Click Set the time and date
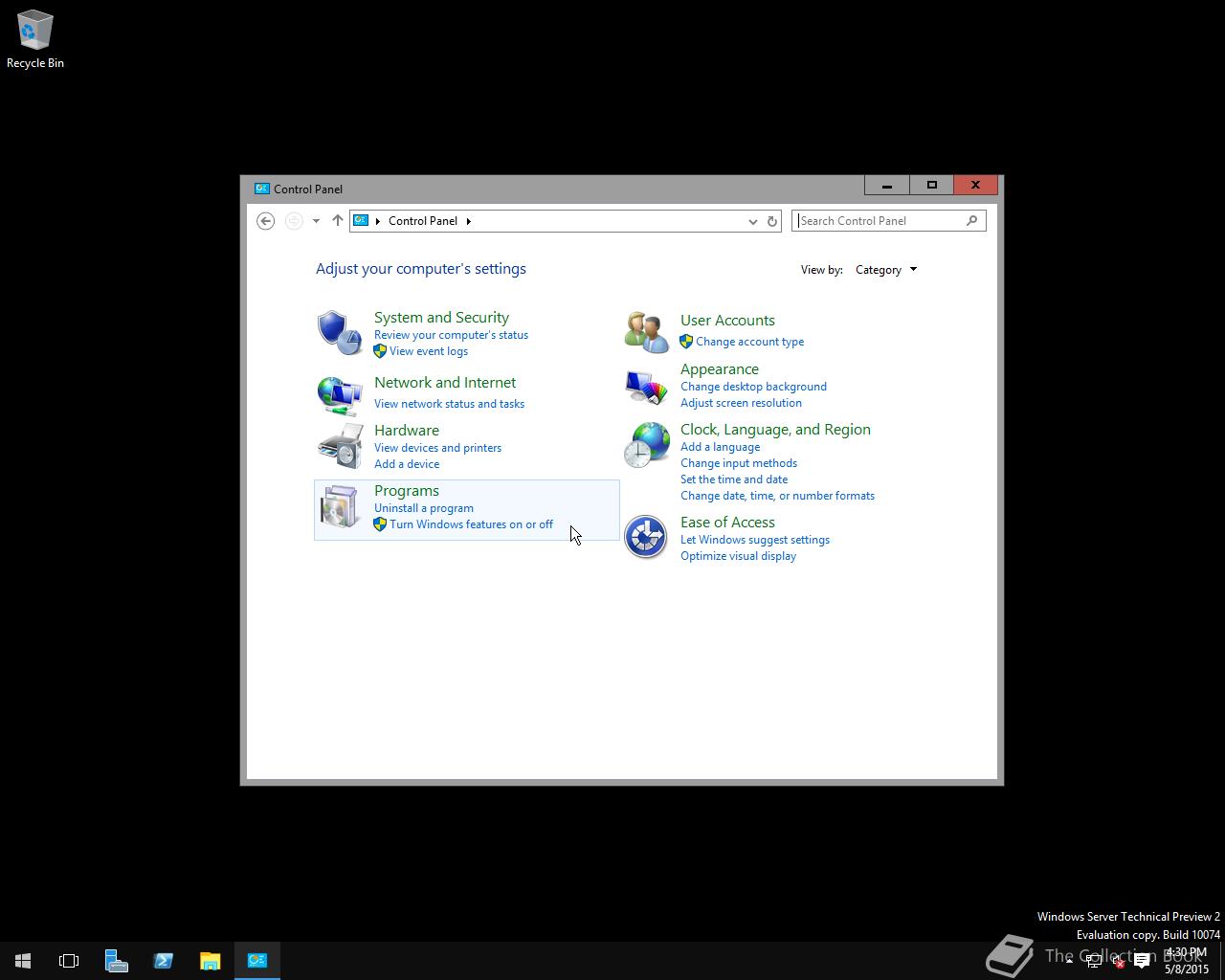 (x=734, y=479)
